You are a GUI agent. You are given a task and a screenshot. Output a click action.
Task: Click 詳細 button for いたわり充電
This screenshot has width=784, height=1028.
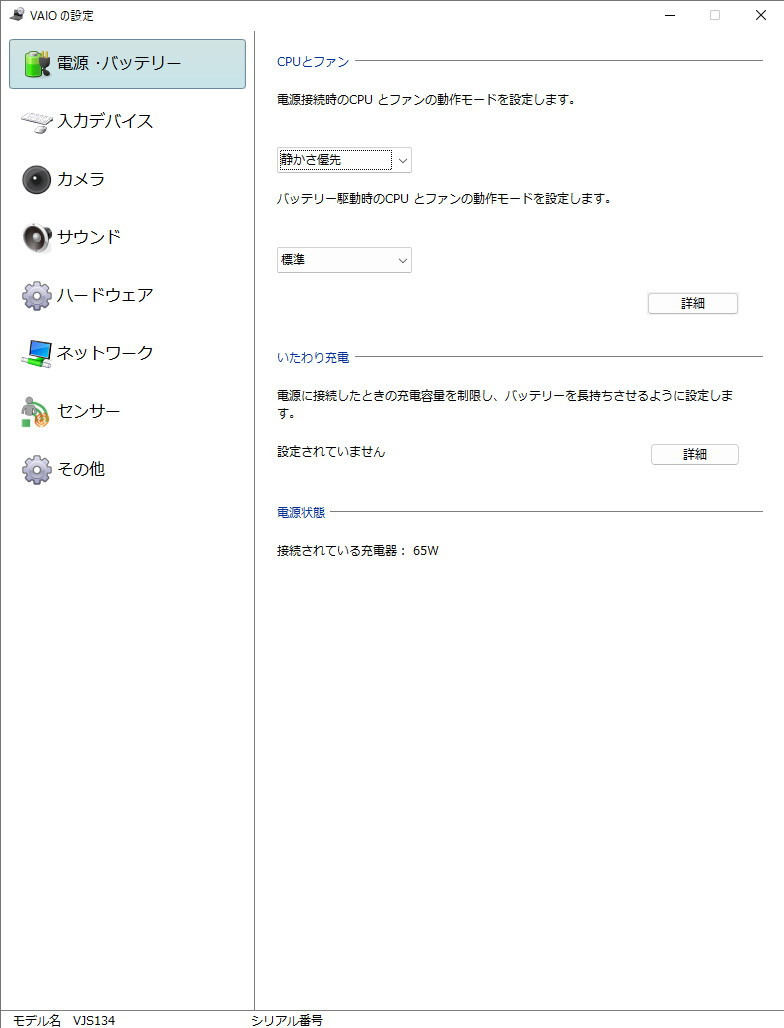coord(695,454)
